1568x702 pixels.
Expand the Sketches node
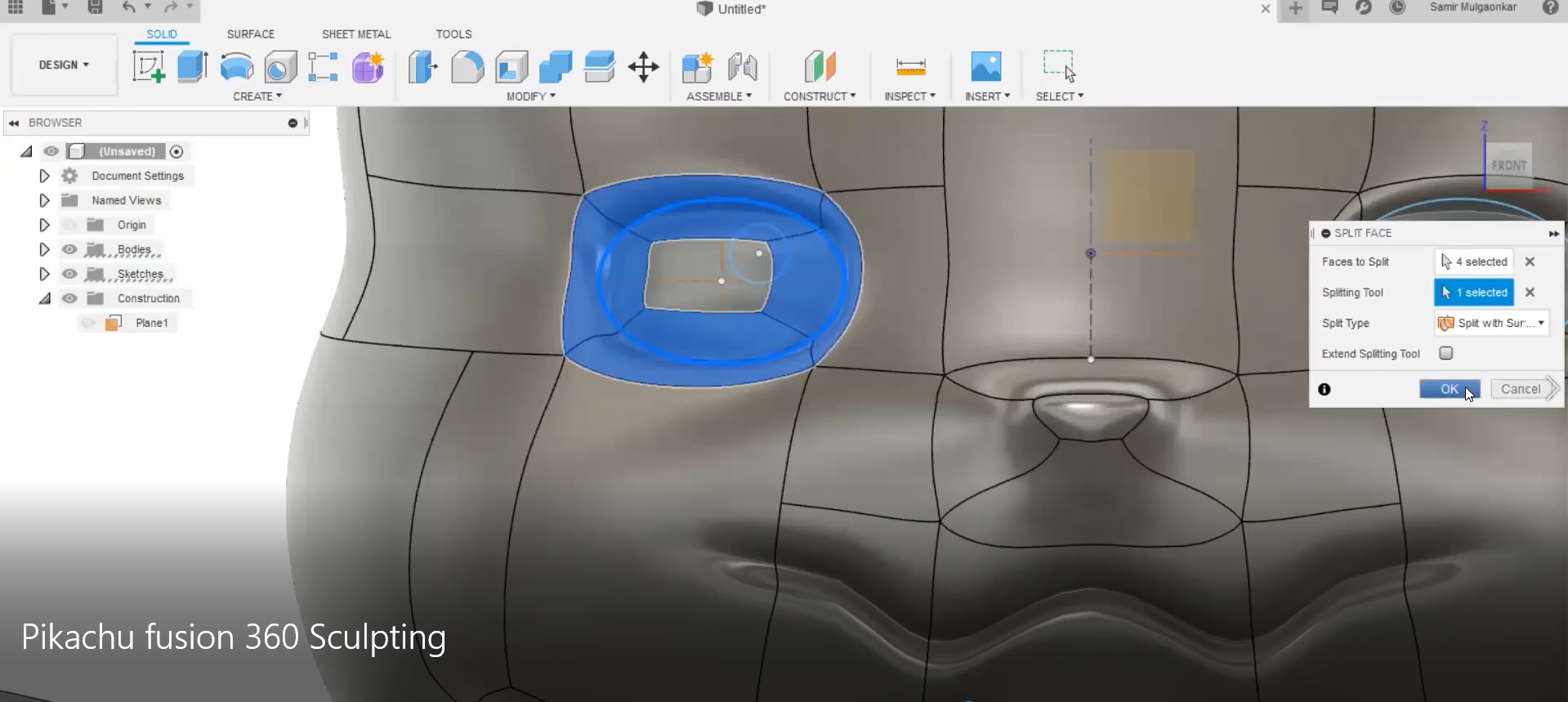(44, 274)
